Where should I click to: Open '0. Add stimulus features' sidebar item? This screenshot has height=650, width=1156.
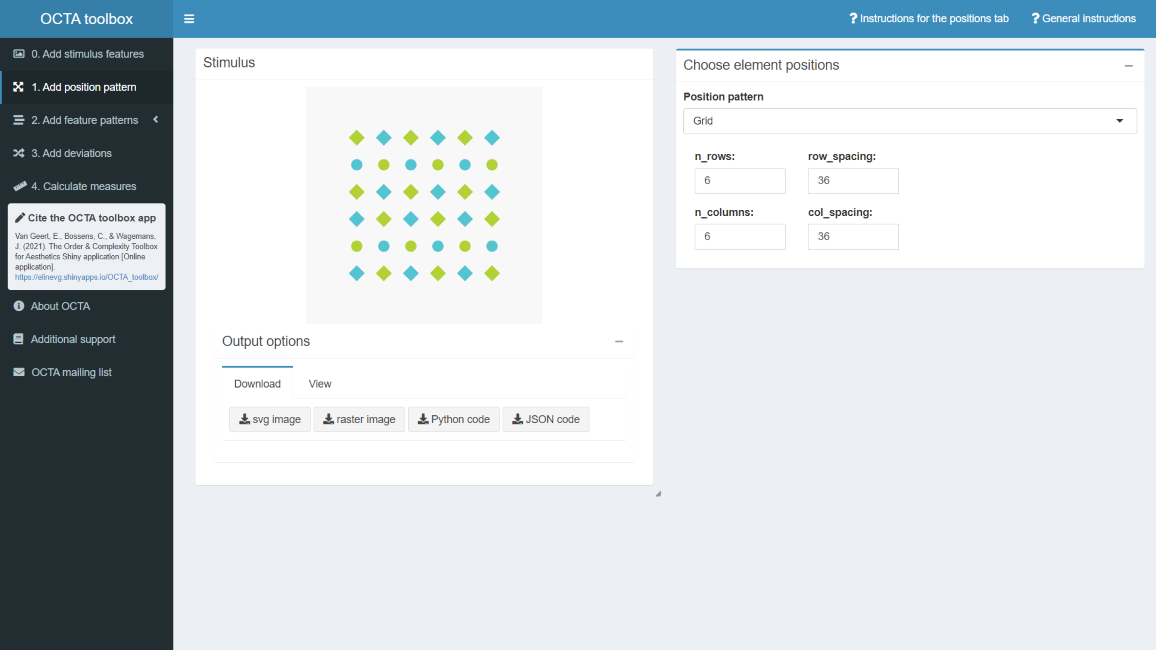[87, 54]
